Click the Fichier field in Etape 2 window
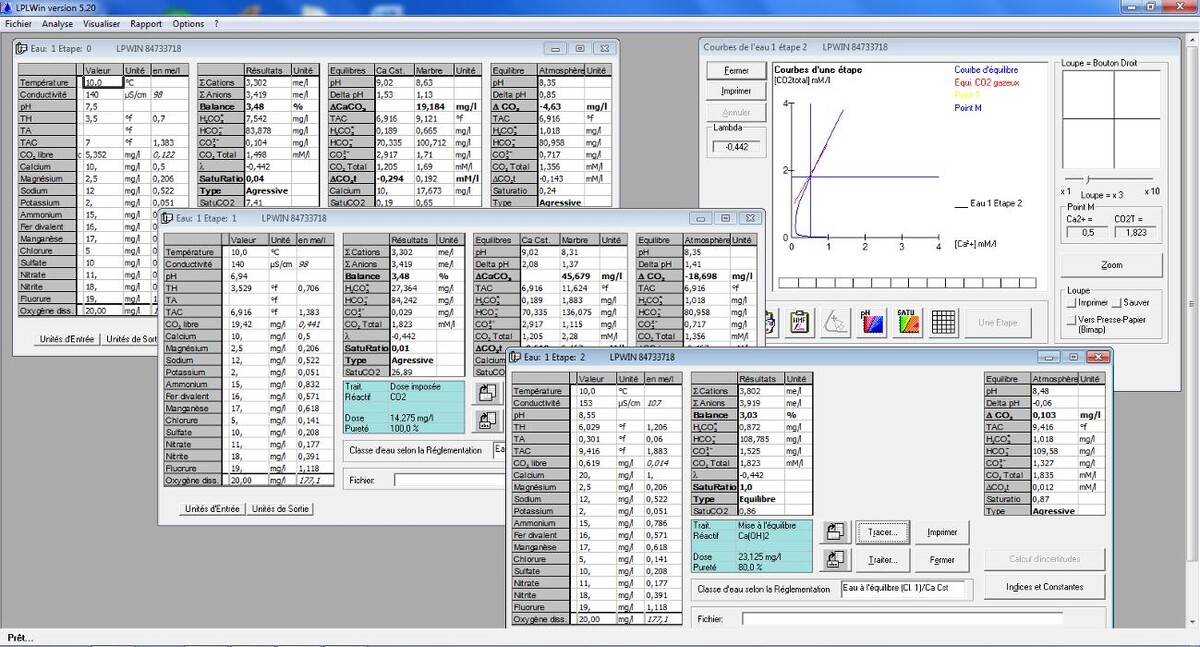The height and width of the screenshot is (647, 1200). click(x=900, y=619)
